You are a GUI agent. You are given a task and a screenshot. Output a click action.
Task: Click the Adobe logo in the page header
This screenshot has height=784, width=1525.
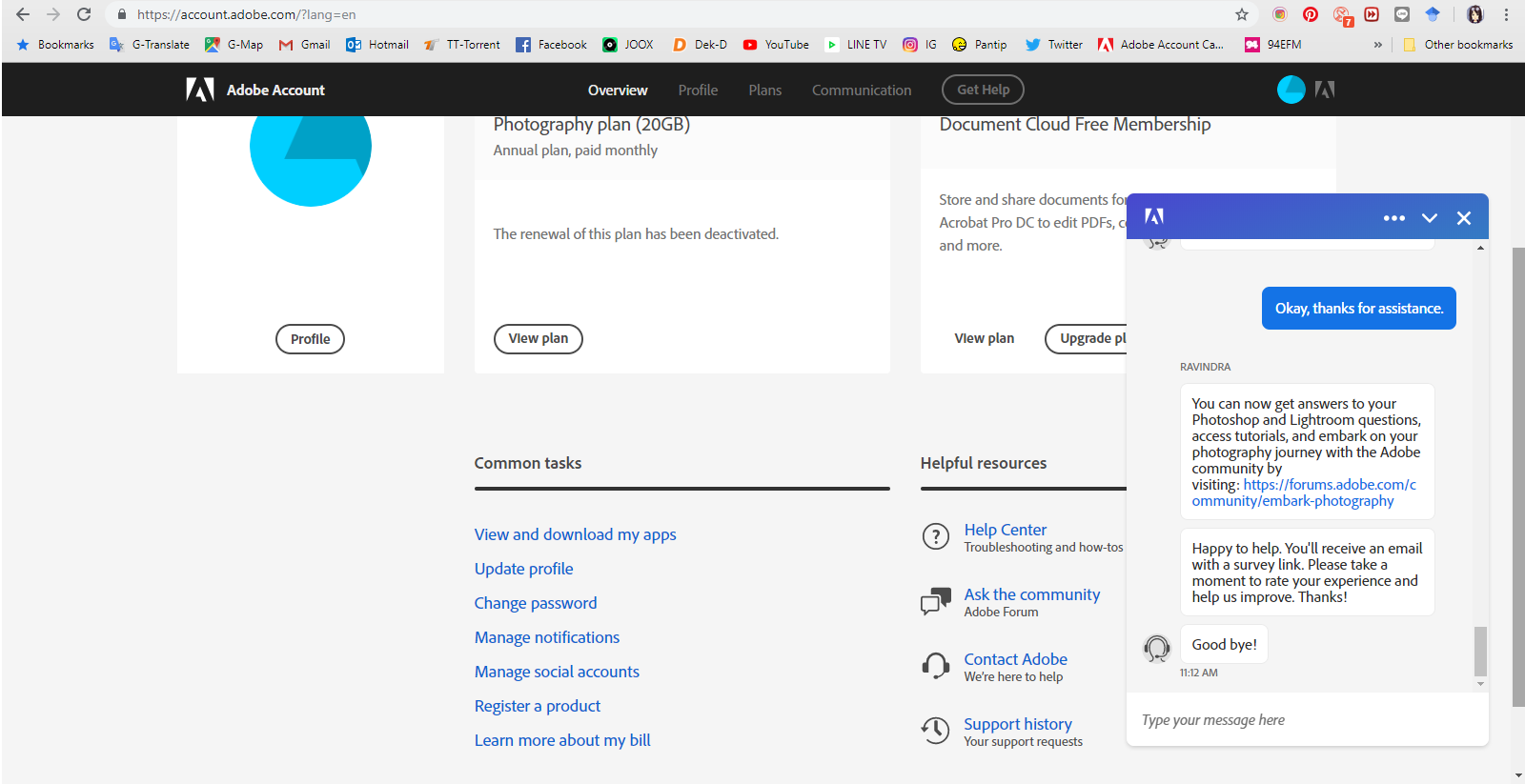[200, 90]
